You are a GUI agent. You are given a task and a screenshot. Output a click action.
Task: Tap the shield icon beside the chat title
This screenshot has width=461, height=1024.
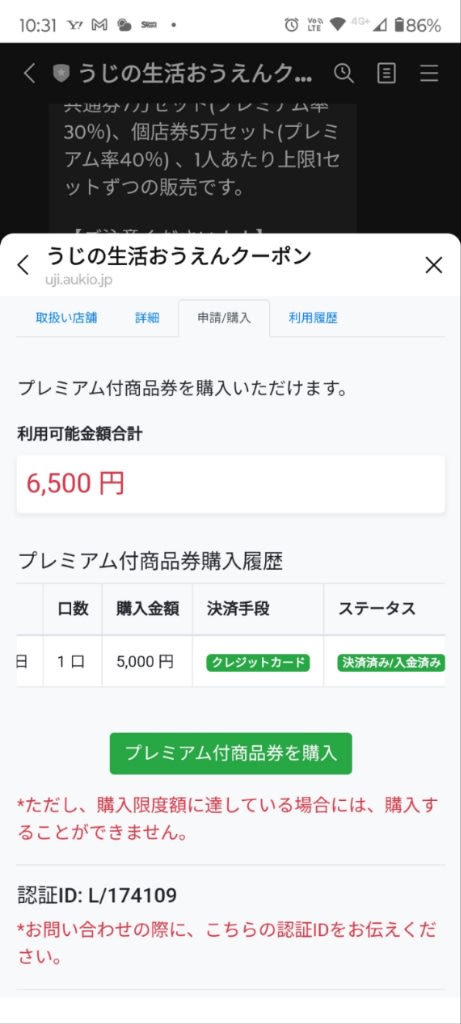(x=61, y=74)
